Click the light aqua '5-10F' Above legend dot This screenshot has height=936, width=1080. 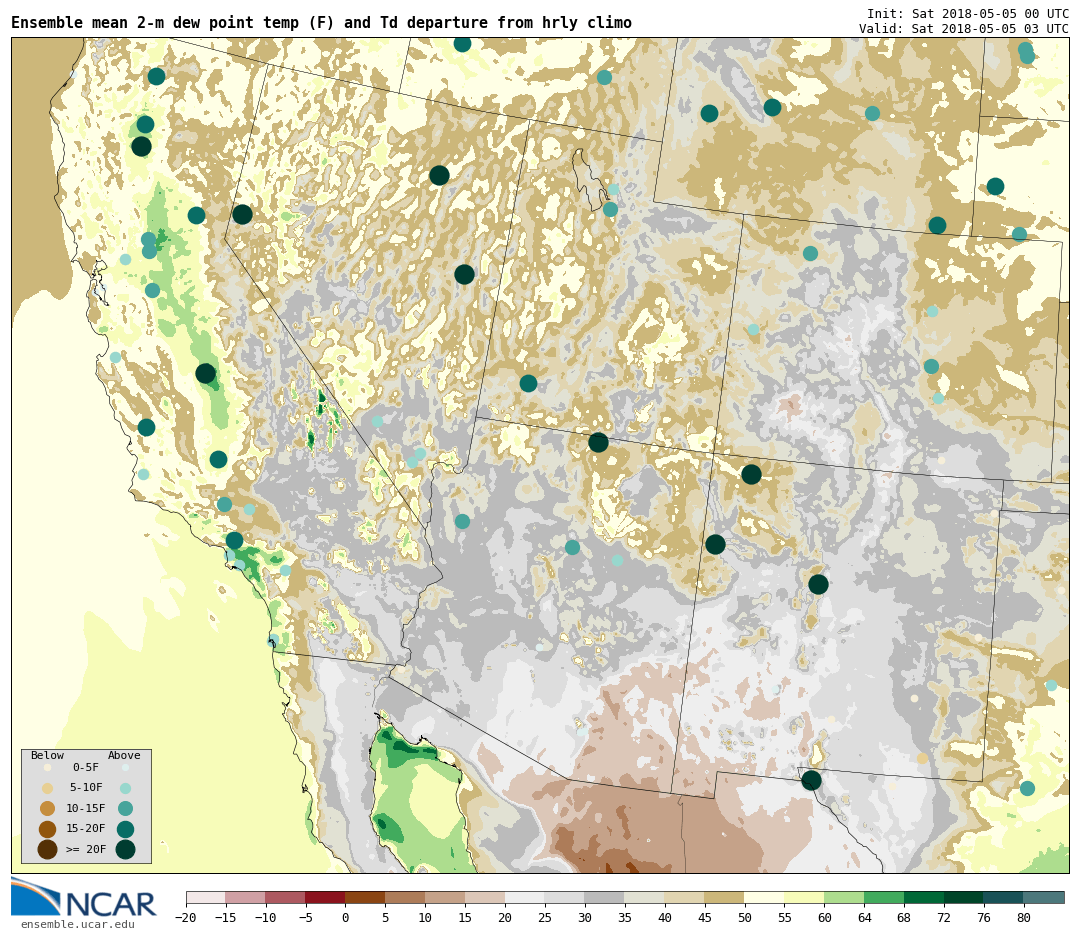(x=125, y=788)
